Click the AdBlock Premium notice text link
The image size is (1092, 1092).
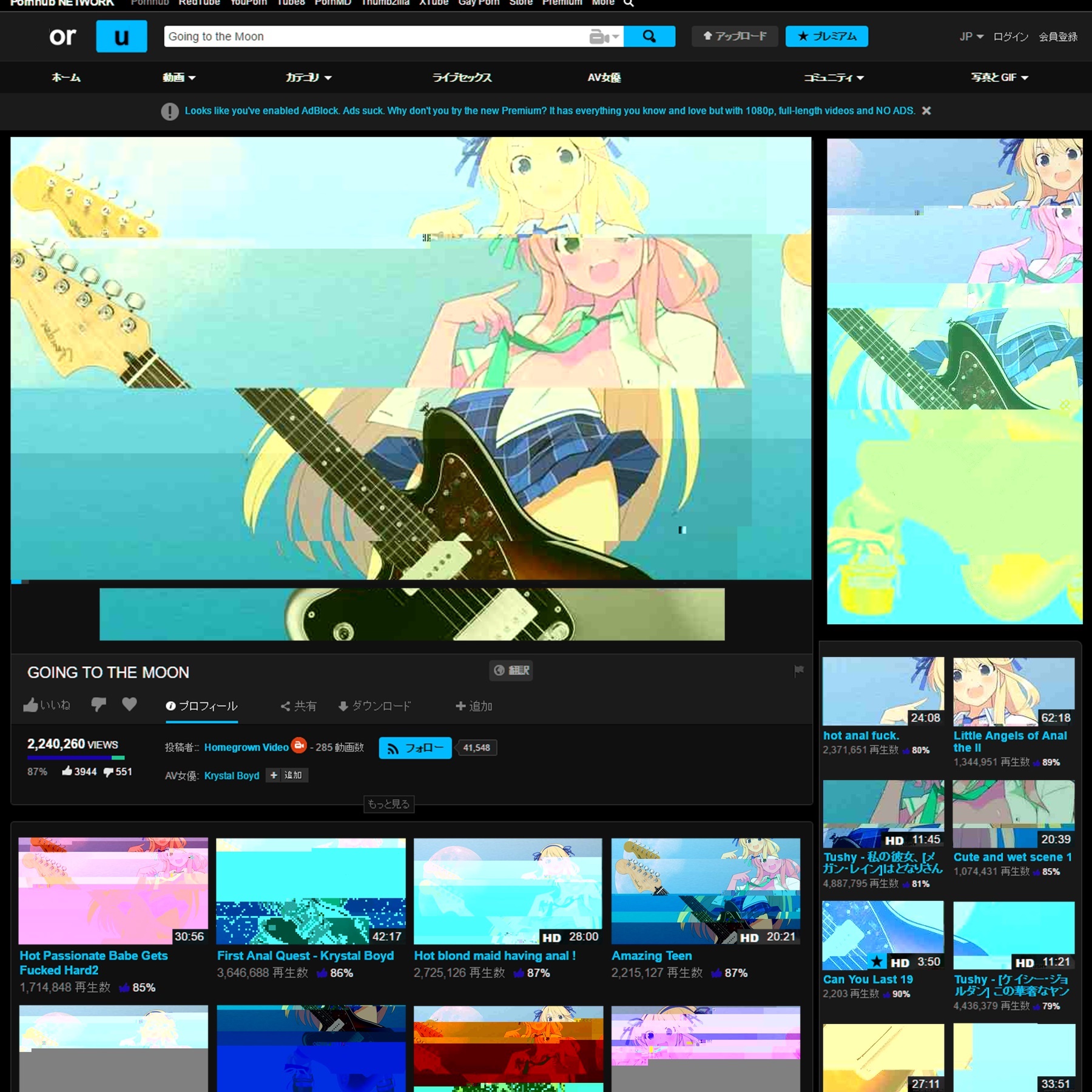point(550,111)
